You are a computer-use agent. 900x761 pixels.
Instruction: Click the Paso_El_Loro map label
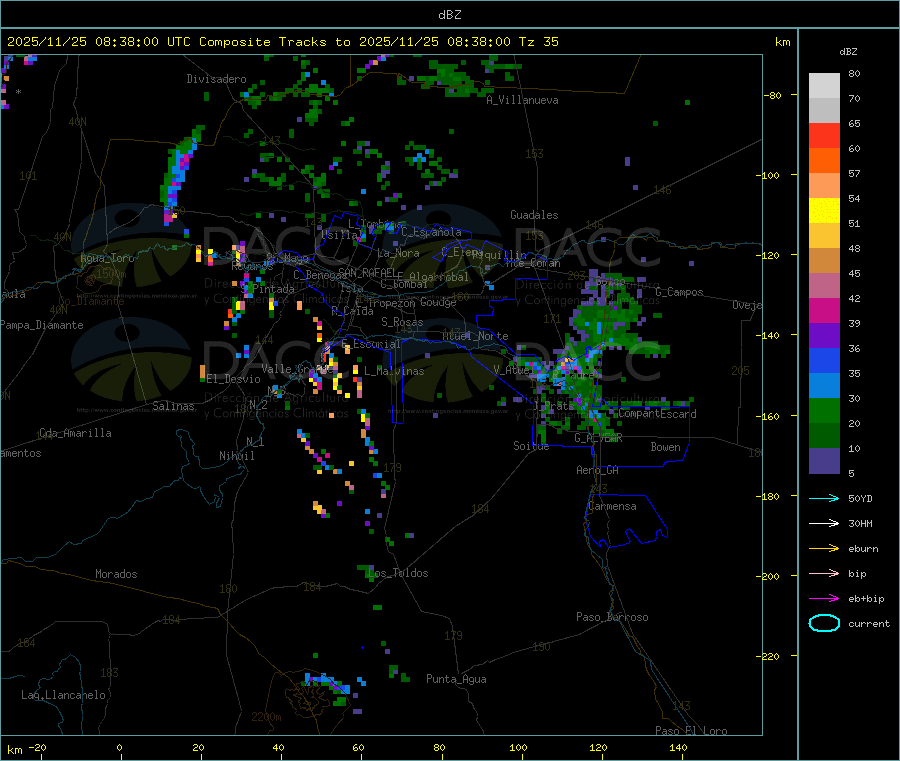point(692,731)
